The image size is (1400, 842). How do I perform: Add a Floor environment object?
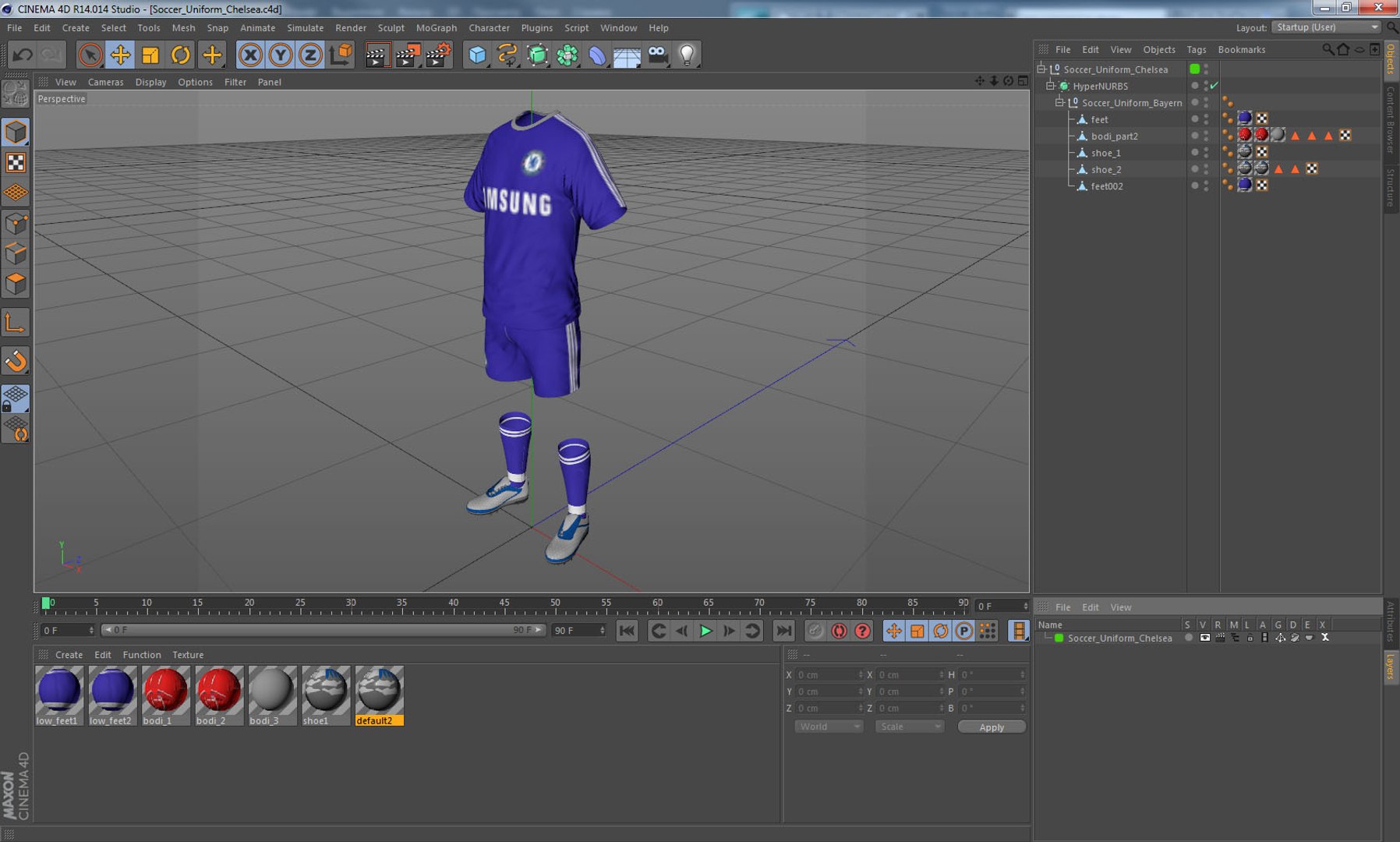[627, 55]
